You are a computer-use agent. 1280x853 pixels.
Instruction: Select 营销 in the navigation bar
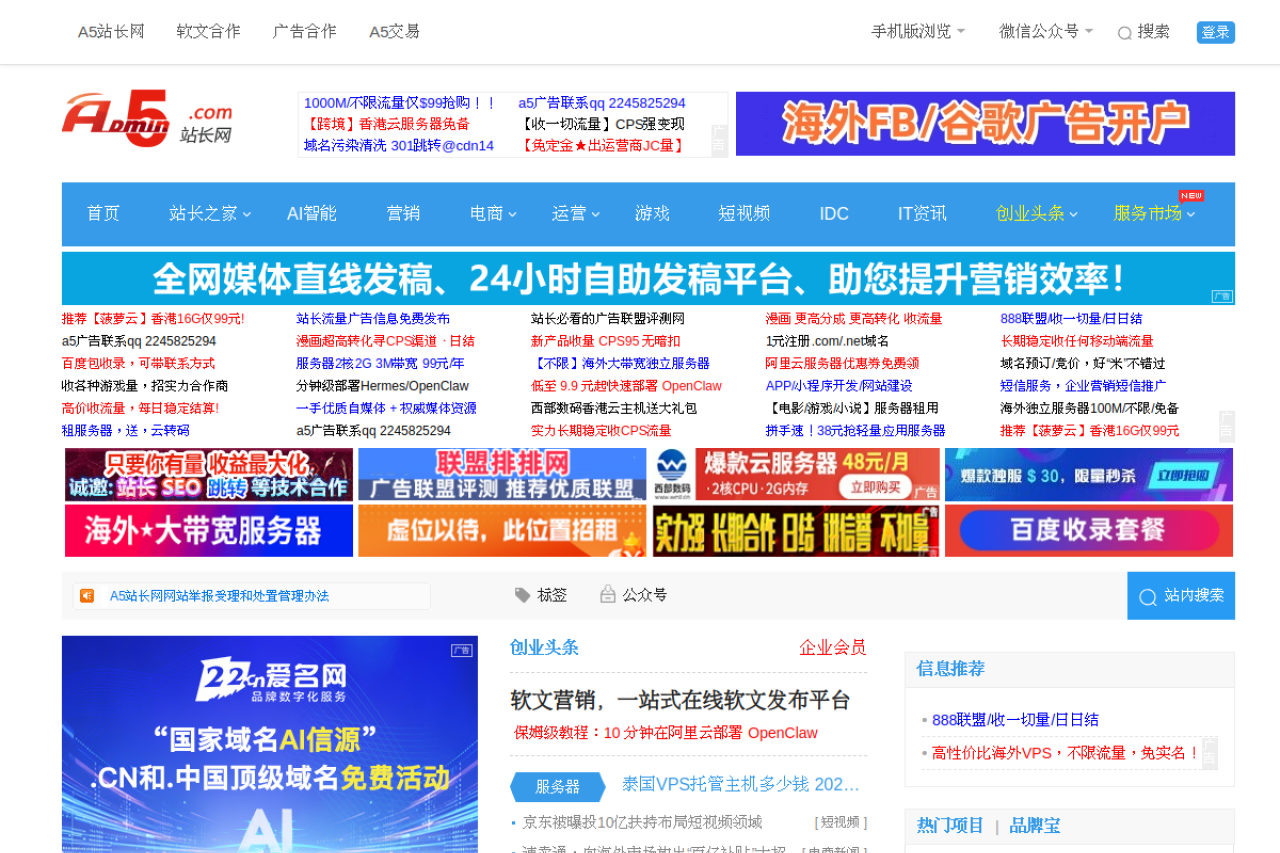403,213
